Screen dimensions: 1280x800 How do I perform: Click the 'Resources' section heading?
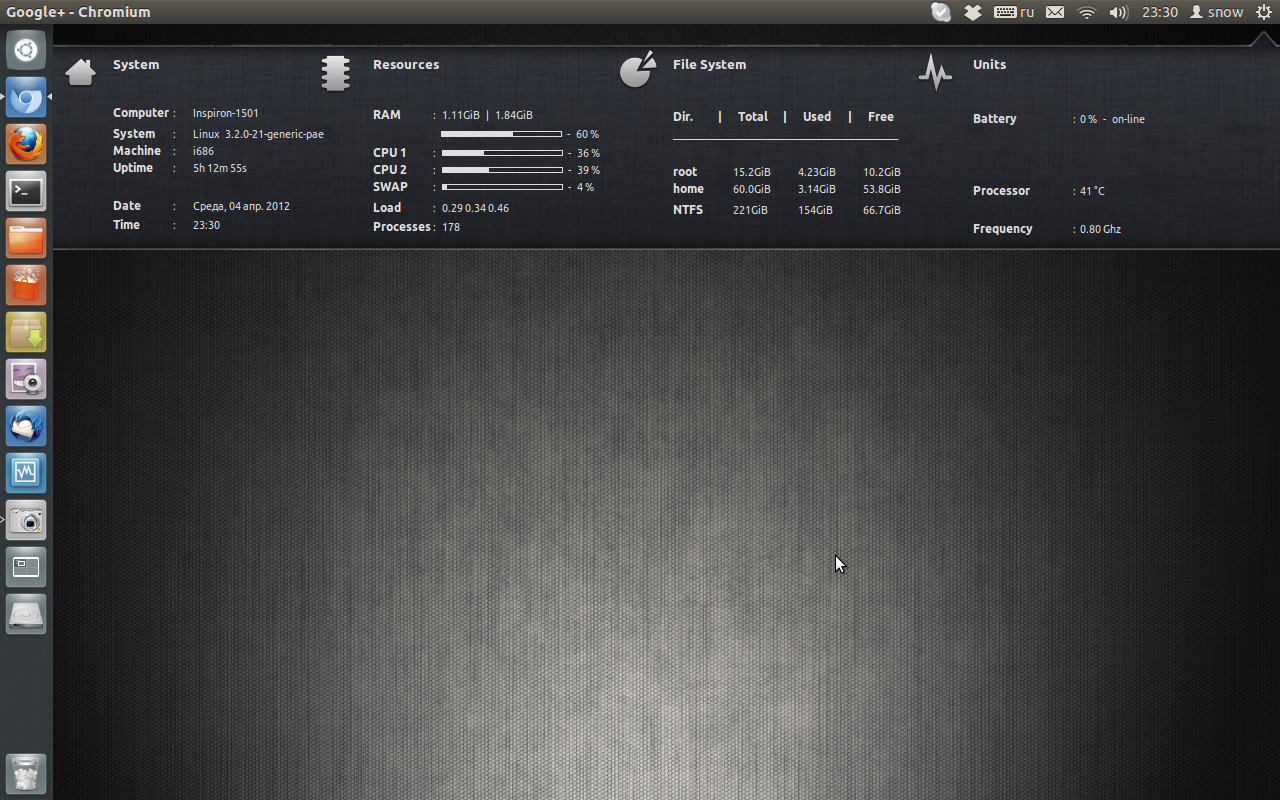(406, 65)
